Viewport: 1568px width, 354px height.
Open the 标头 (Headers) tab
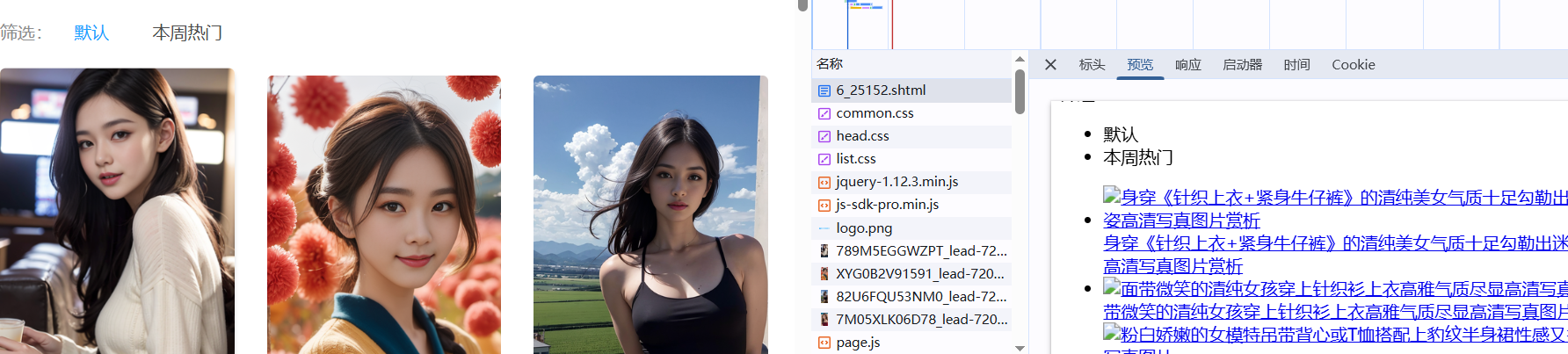coord(1092,65)
